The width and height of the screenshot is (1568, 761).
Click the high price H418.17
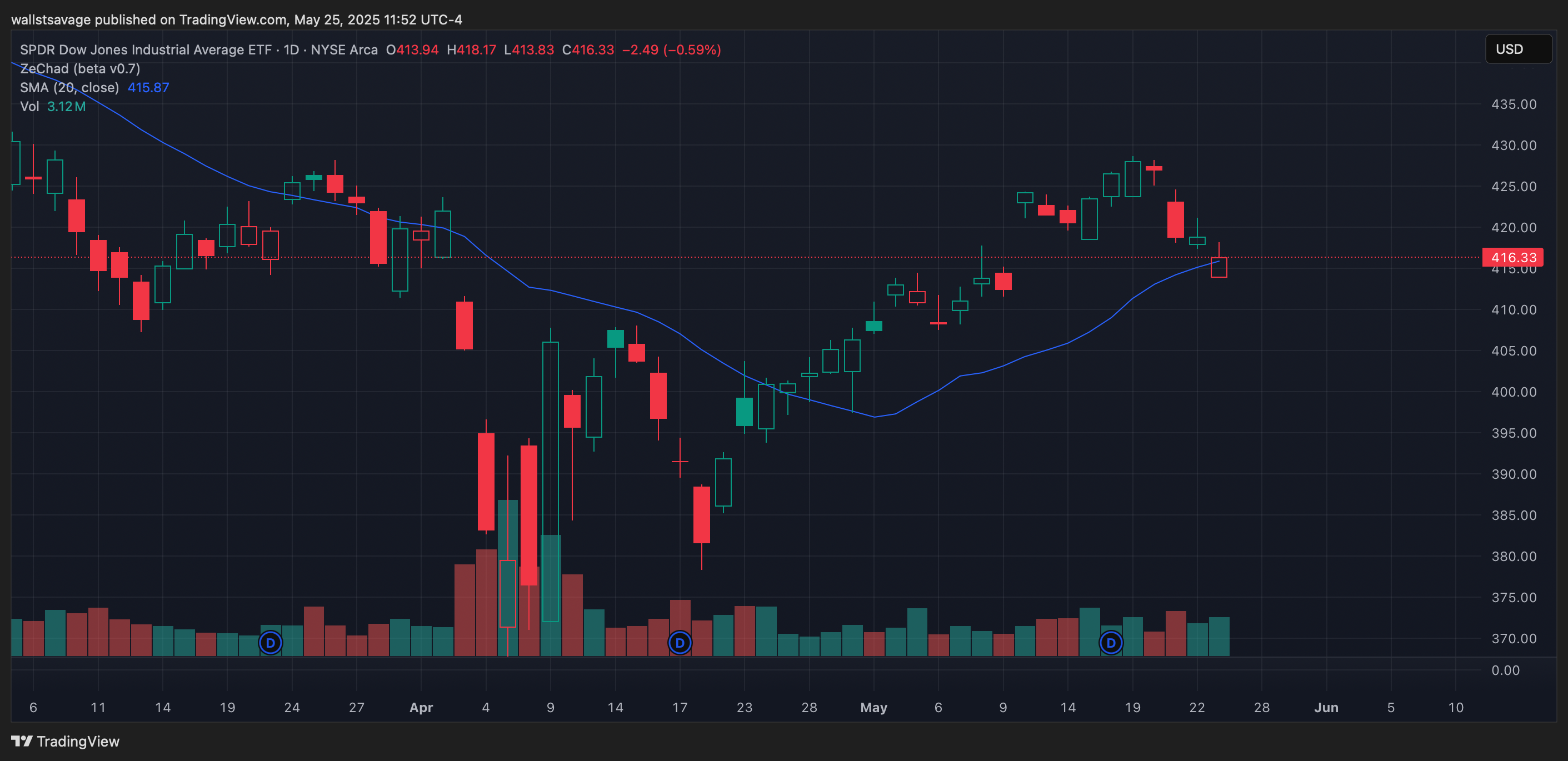(471, 50)
